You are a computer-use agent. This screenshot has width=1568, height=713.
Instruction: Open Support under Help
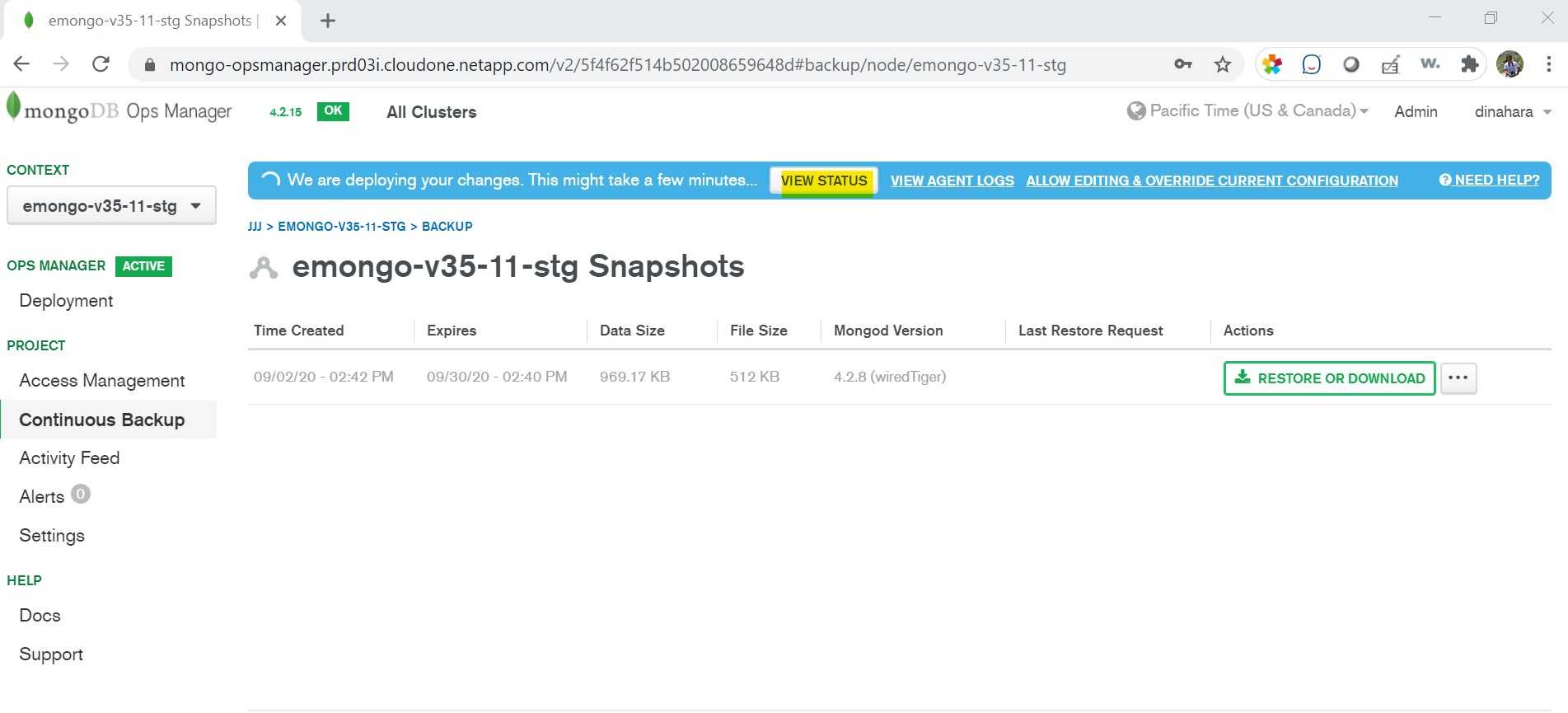click(51, 654)
